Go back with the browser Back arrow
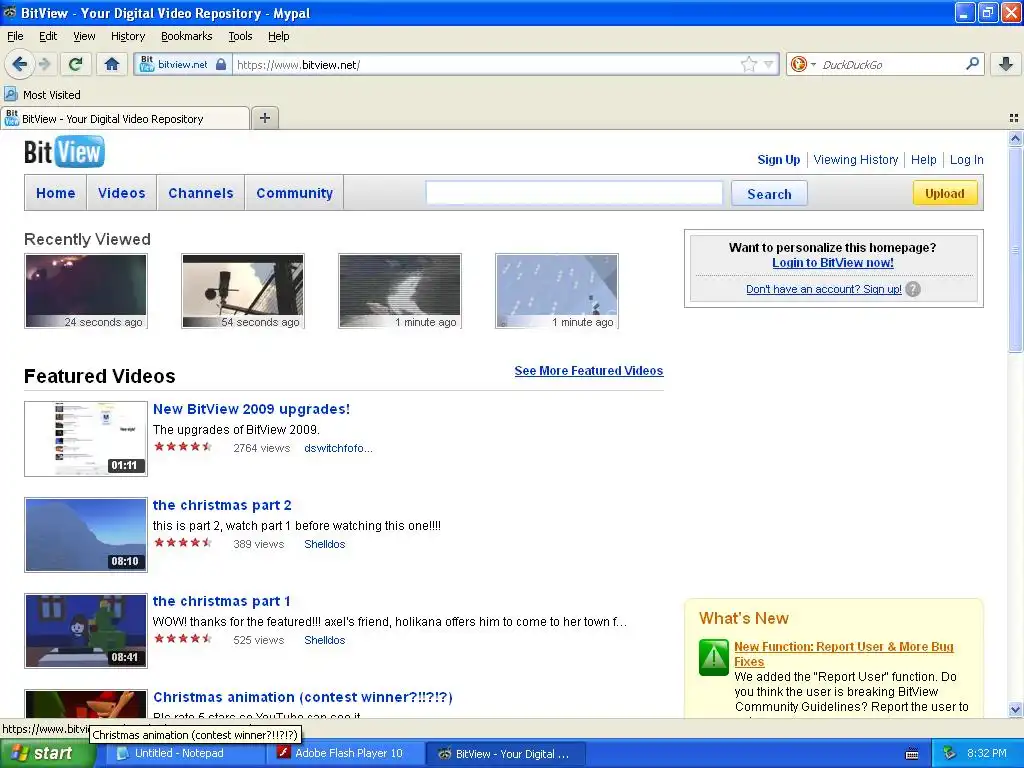 [20, 64]
